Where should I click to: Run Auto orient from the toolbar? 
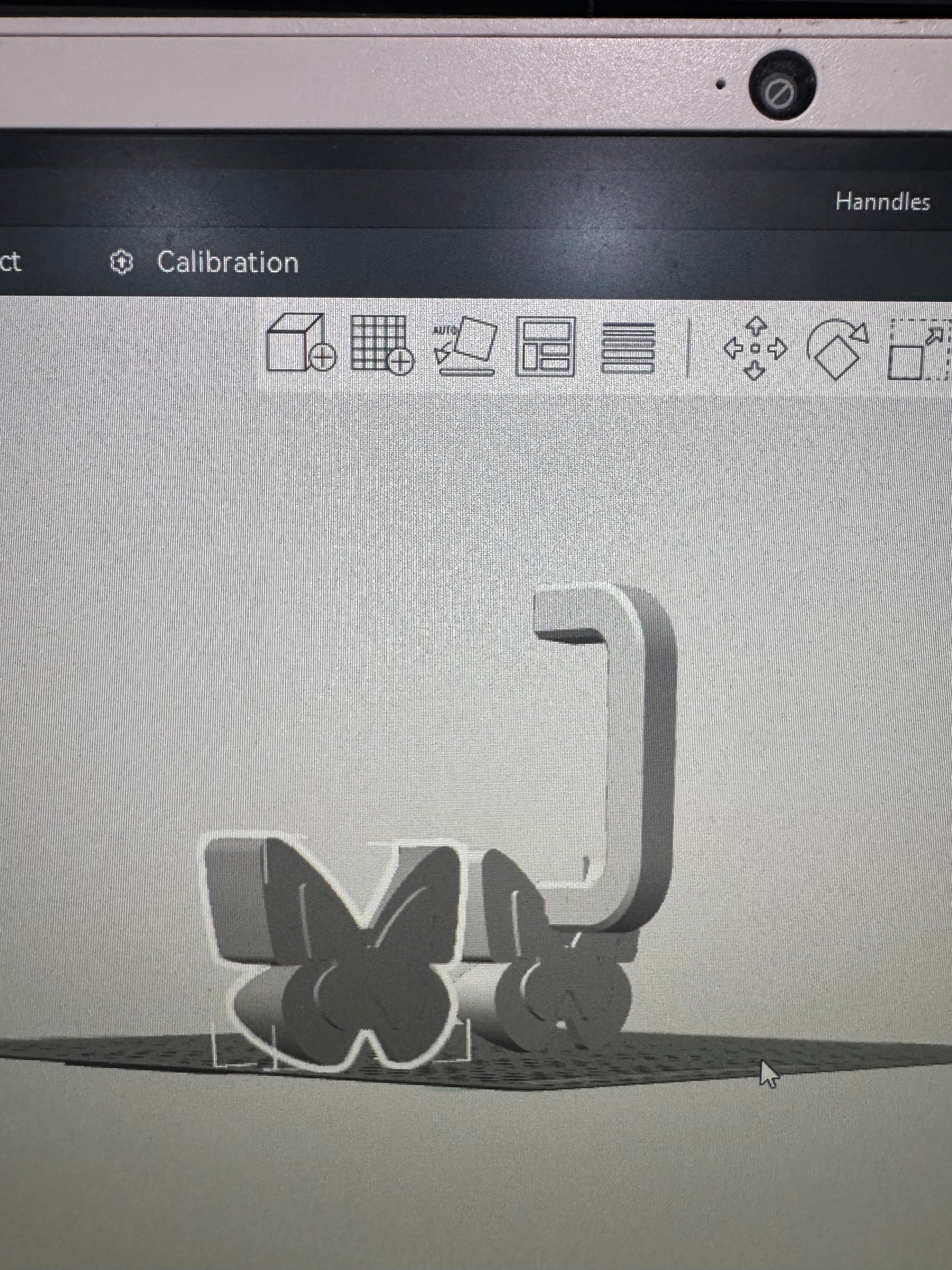465,345
